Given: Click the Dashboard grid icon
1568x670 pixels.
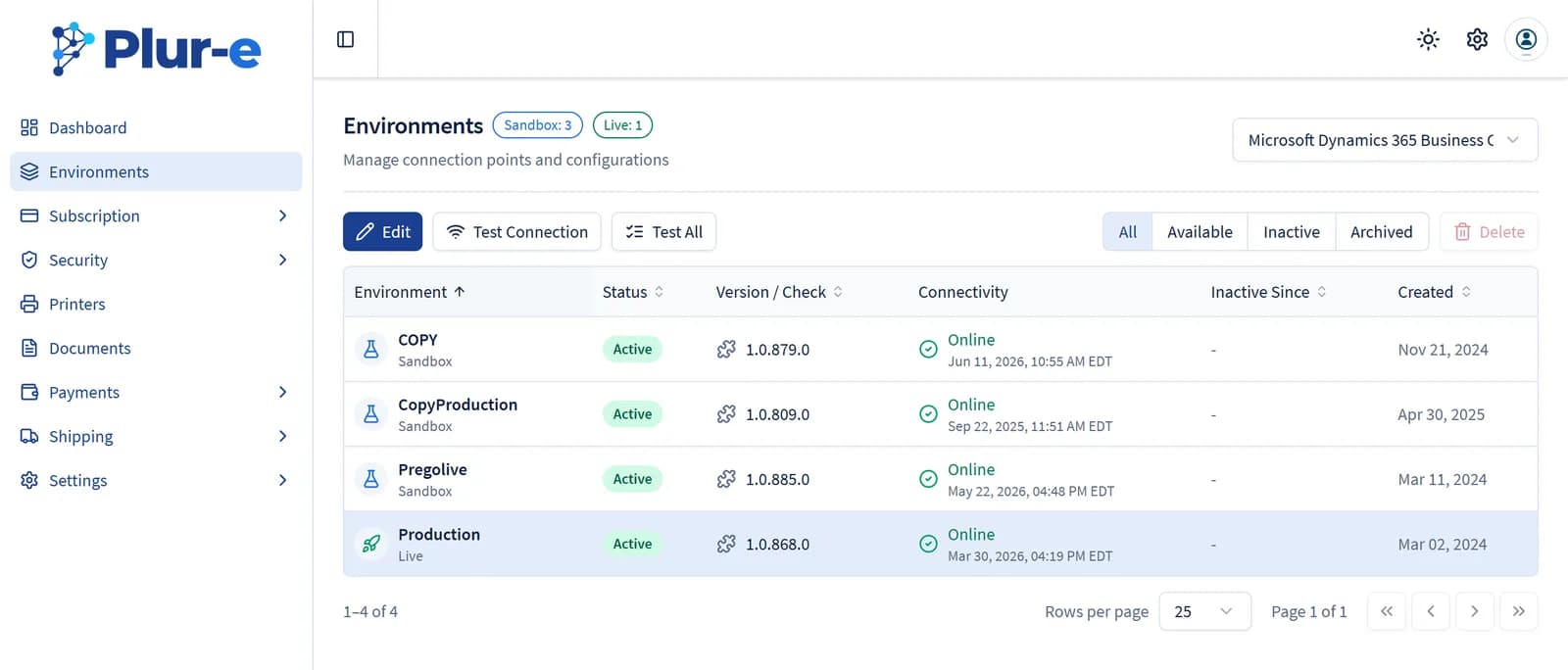Looking at the screenshot, I should [29, 127].
